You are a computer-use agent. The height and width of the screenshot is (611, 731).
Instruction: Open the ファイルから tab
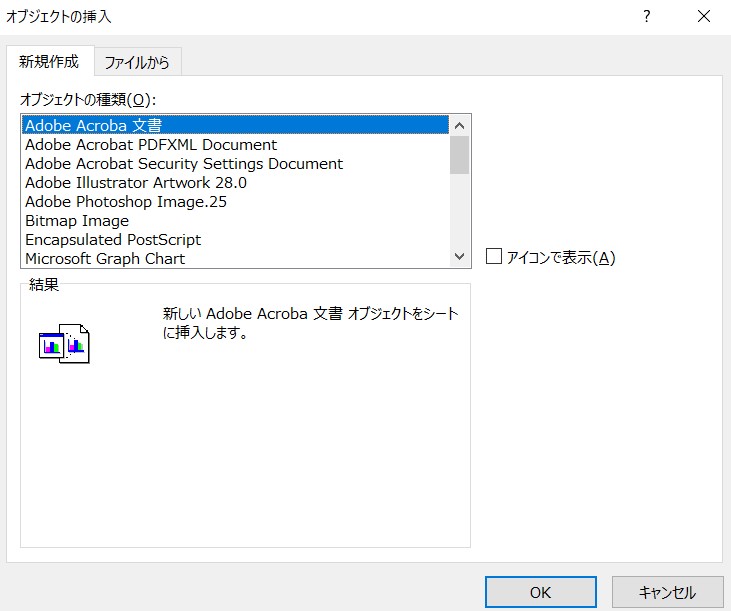pos(137,62)
